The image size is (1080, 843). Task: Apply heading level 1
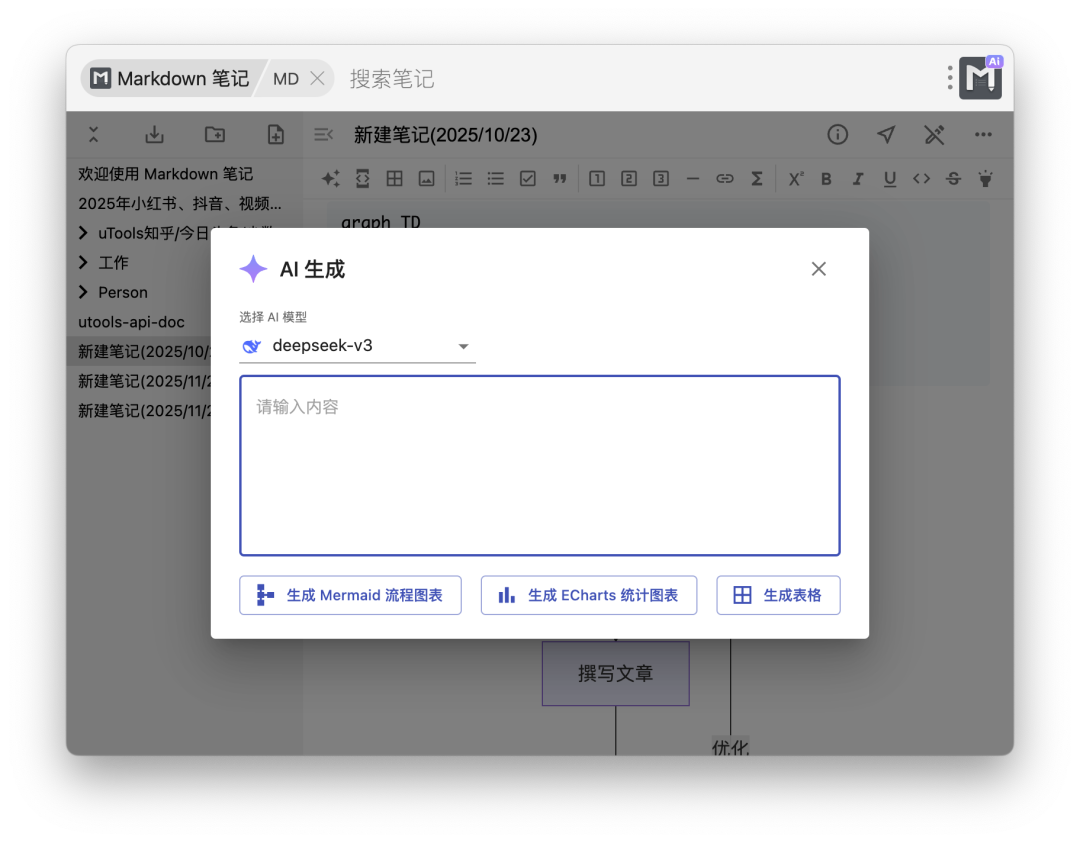point(597,179)
